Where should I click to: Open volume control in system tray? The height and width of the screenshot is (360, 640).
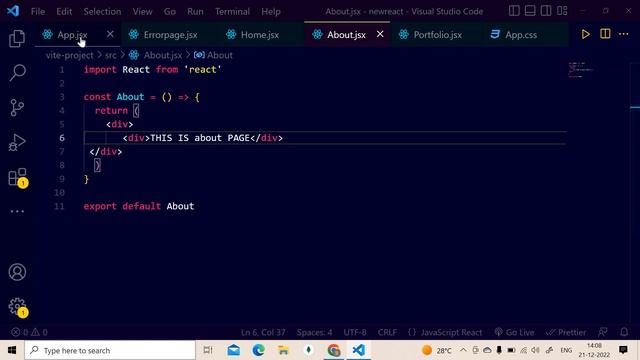[536, 350]
